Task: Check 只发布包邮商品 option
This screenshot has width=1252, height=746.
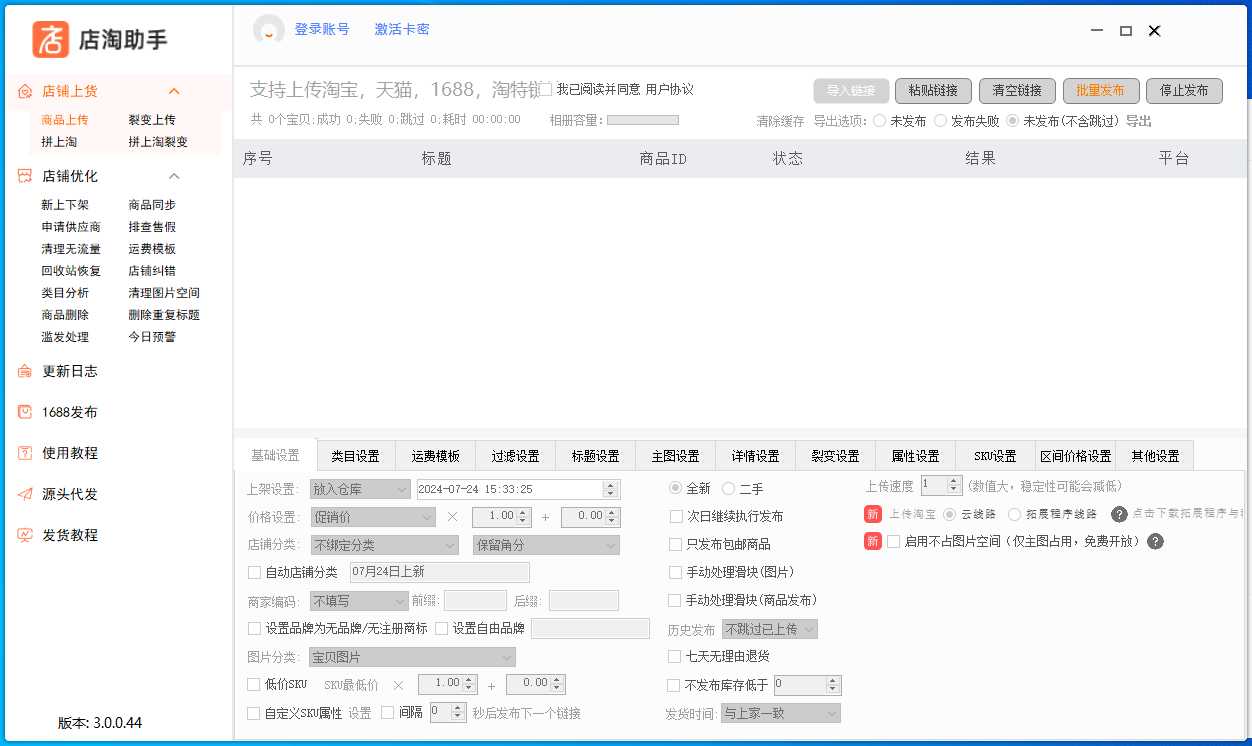Action: (x=675, y=545)
